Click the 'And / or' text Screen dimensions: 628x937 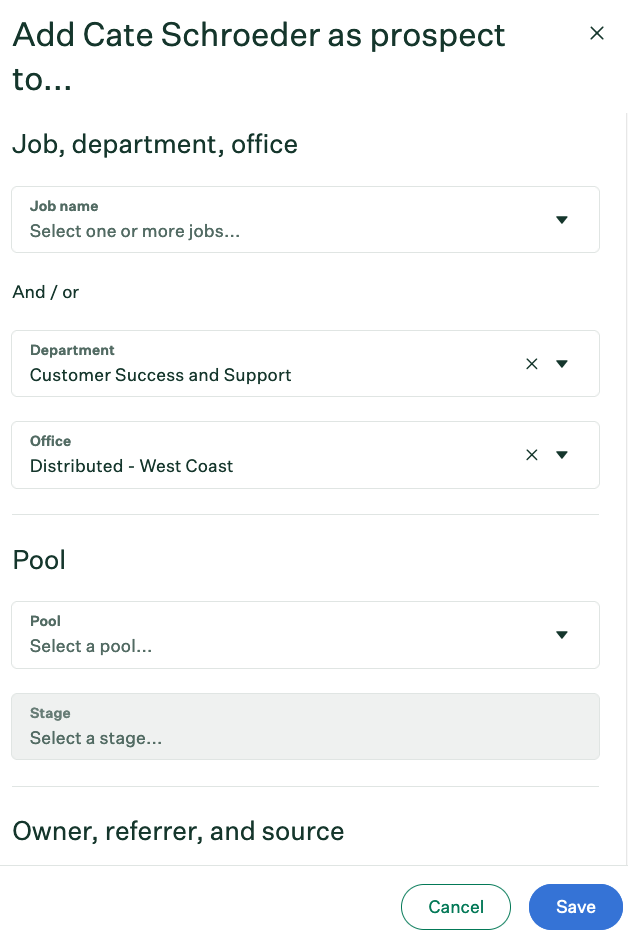[45, 292]
